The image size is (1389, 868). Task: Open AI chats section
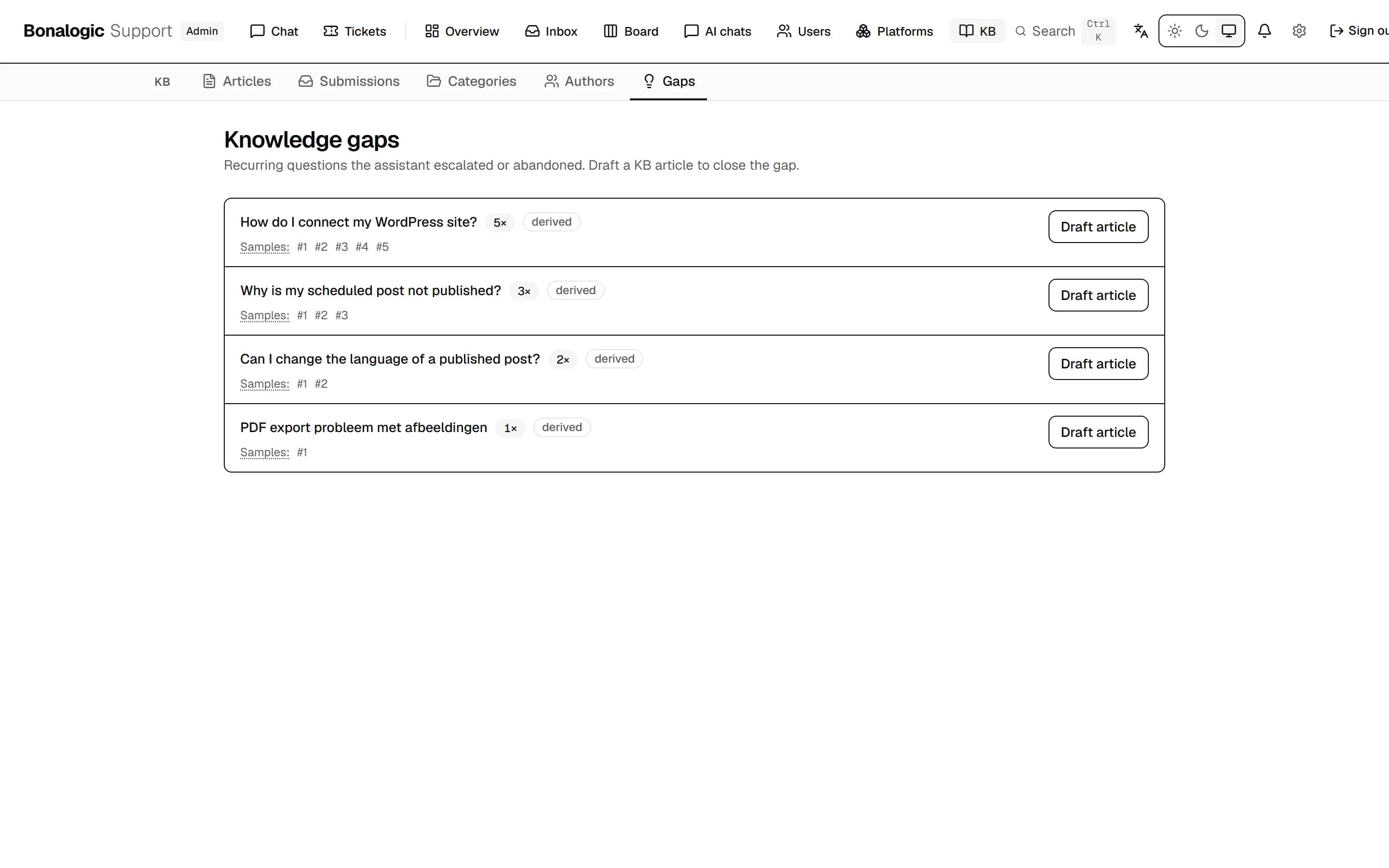[718, 31]
